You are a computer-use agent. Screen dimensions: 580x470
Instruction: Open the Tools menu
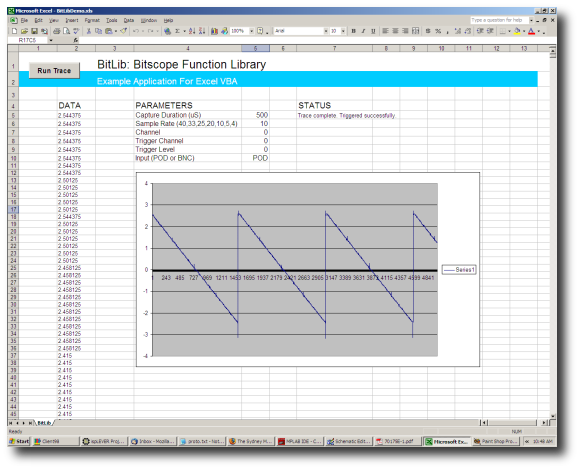(x=111, y=20)
